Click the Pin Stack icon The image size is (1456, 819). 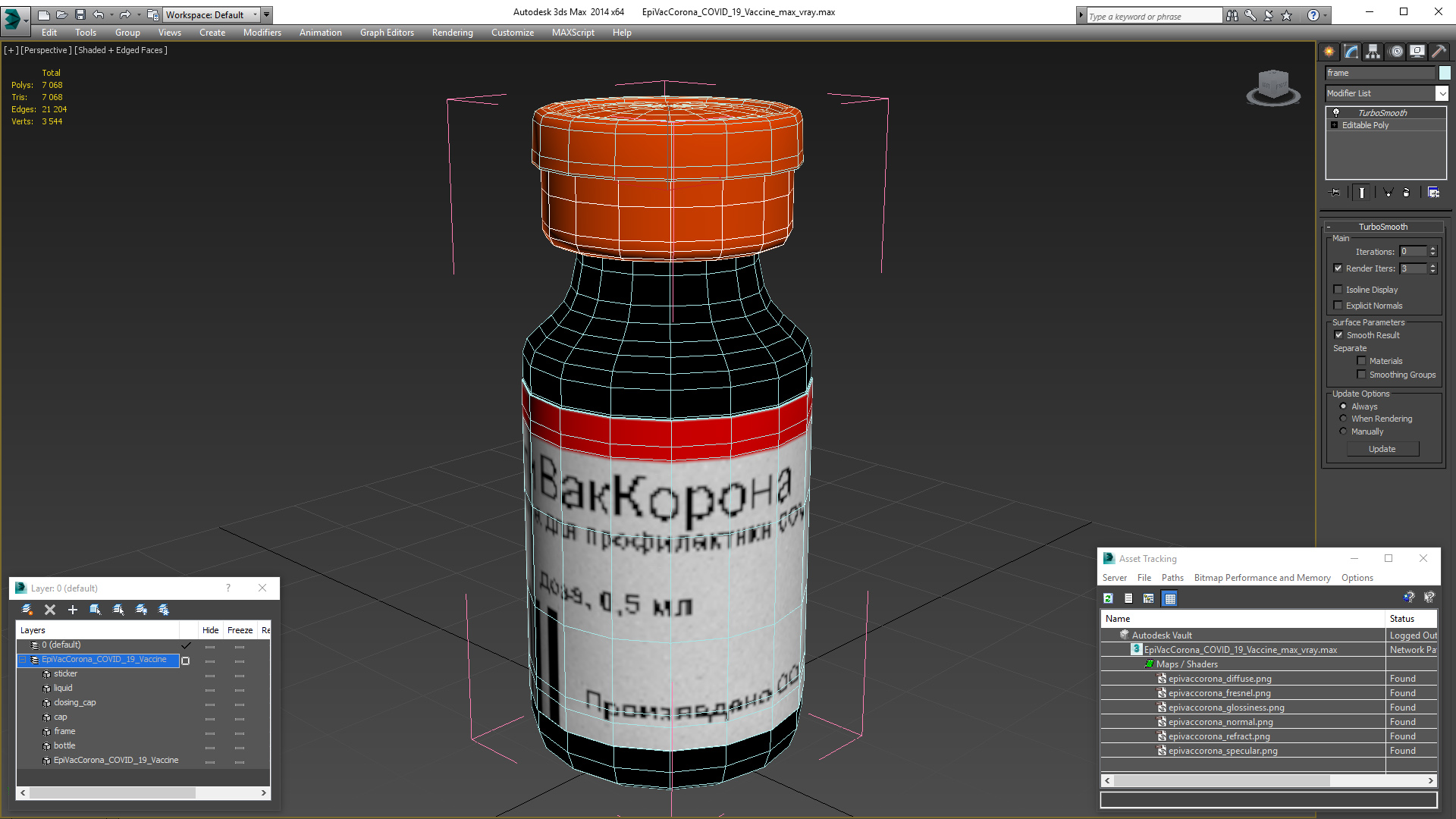coord(1335,193)
